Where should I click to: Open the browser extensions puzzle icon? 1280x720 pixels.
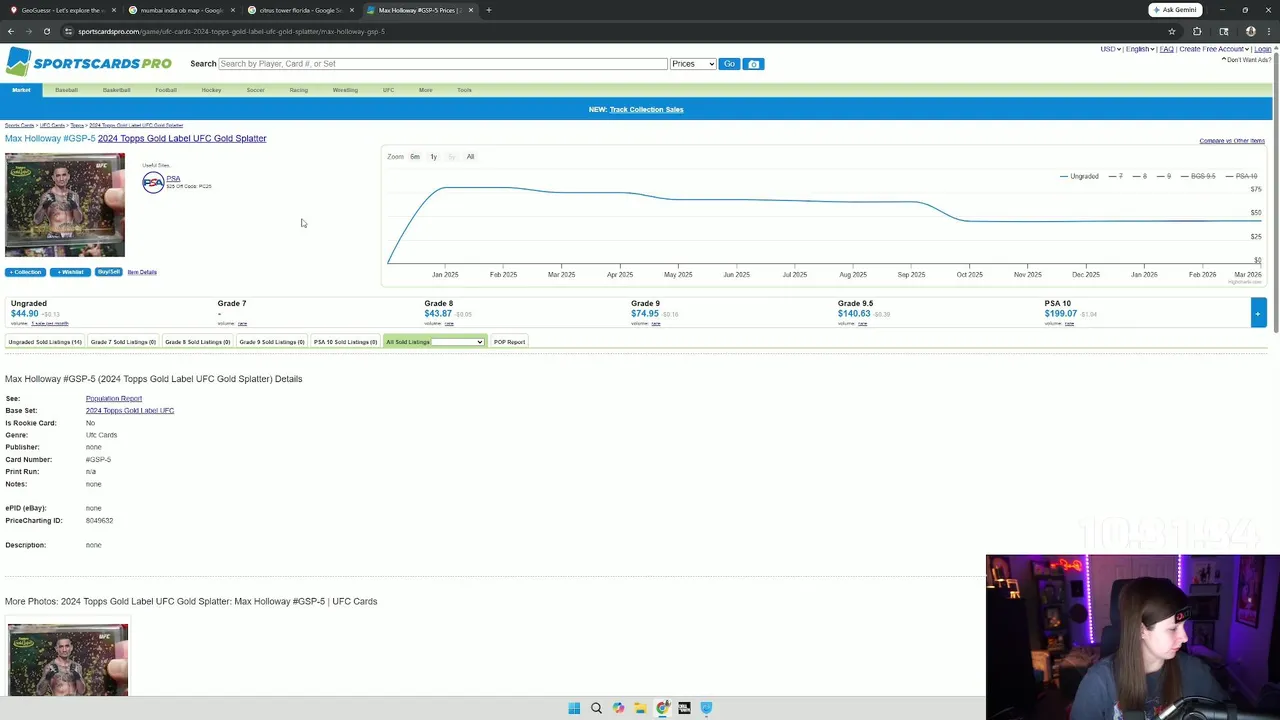coord(1197,31)
